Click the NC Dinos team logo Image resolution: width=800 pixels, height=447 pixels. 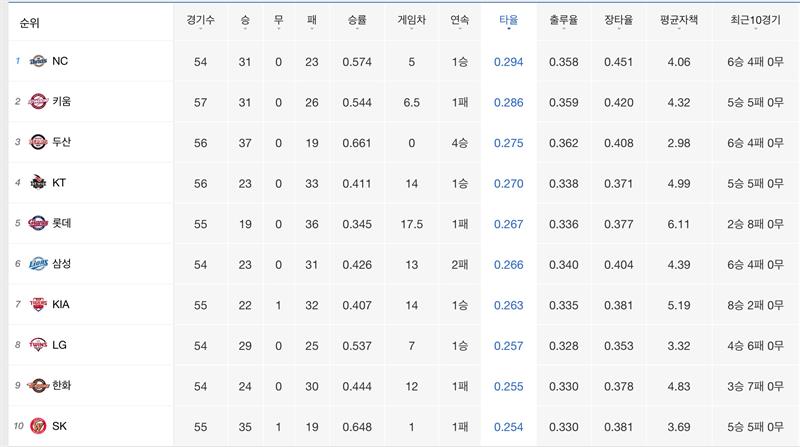pyautogui.click(x=38, y=62)
